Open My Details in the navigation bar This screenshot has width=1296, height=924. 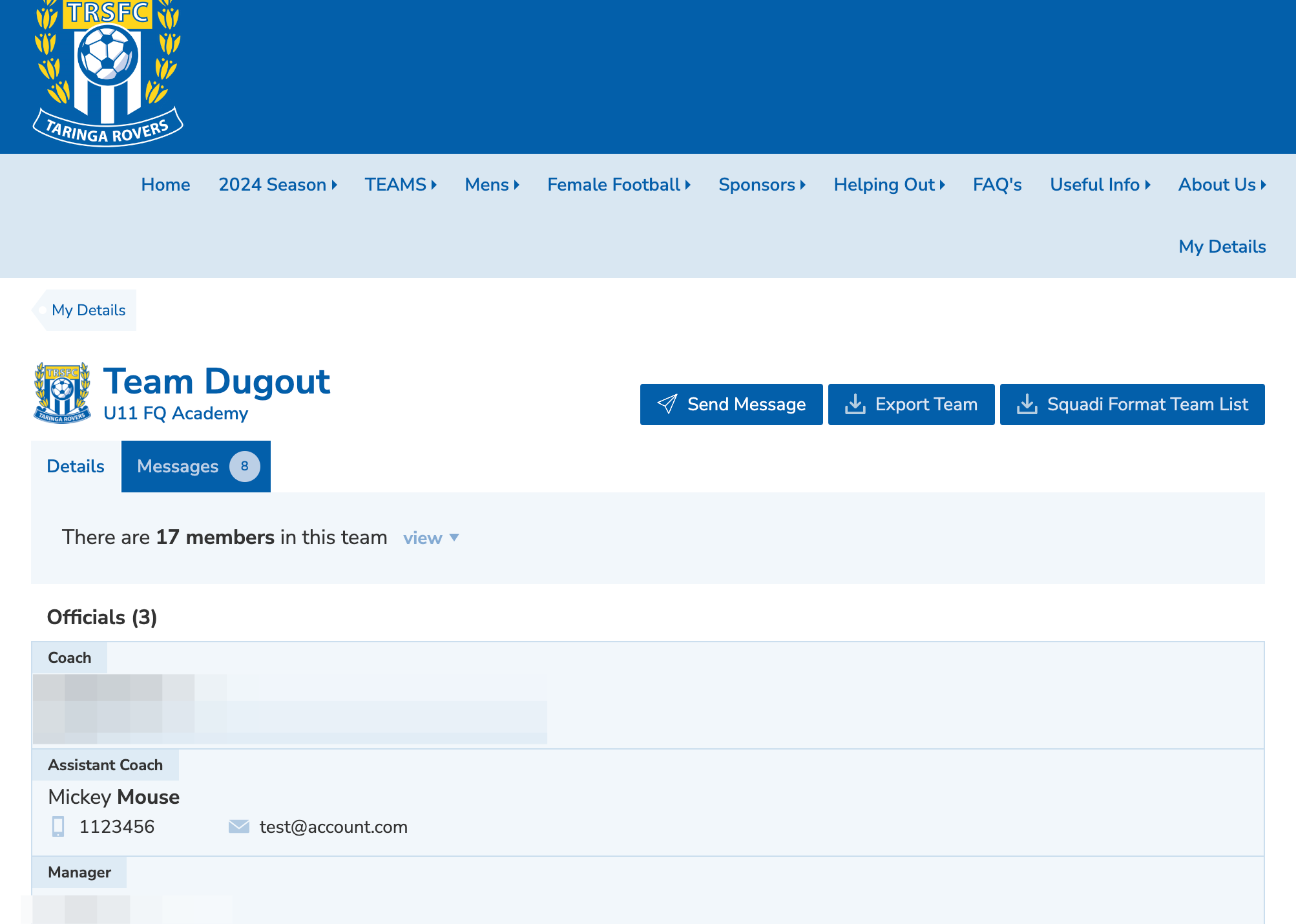click(1222, 247)
